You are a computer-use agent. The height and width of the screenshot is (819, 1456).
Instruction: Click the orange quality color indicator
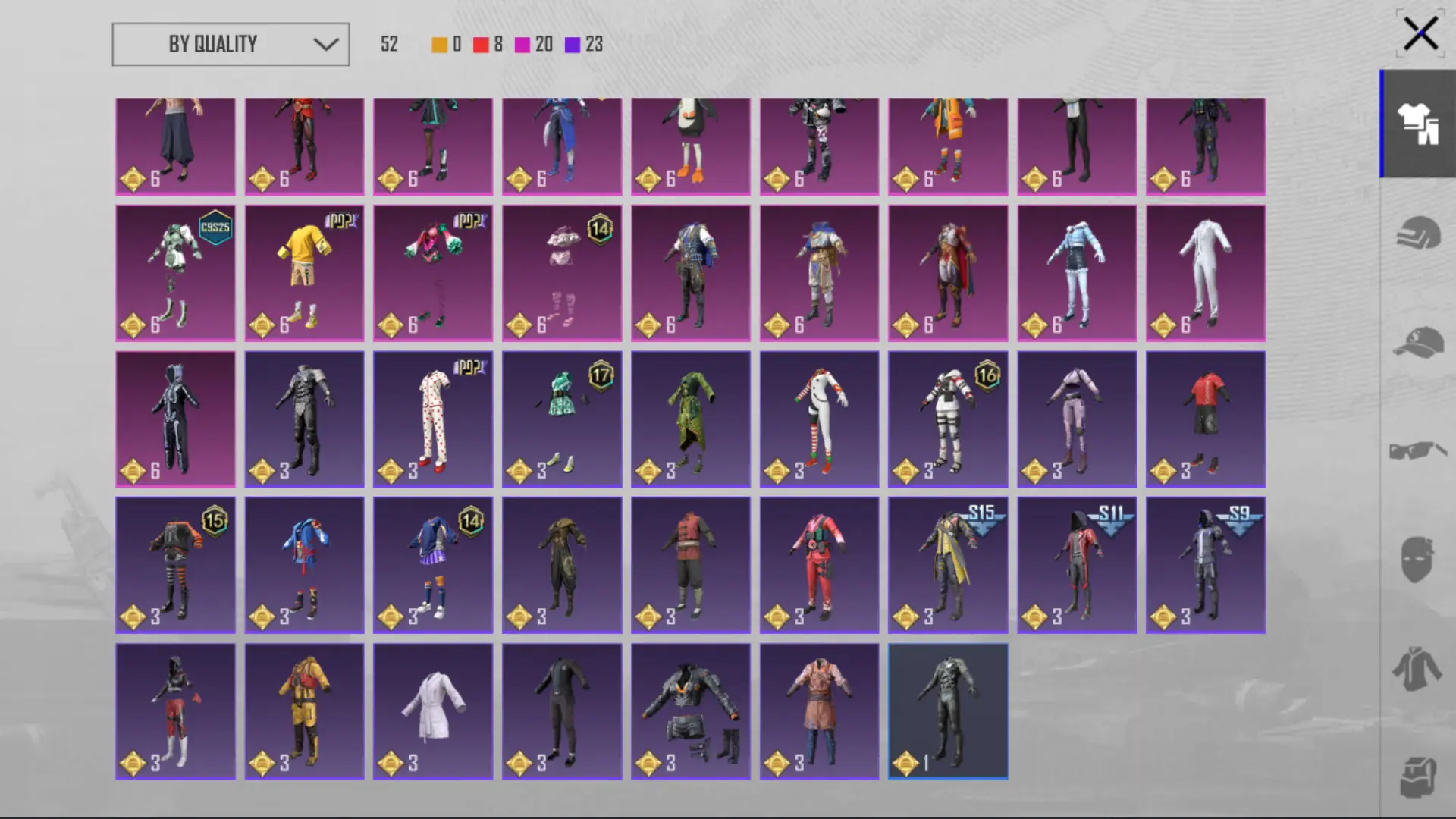coord(439,45)
